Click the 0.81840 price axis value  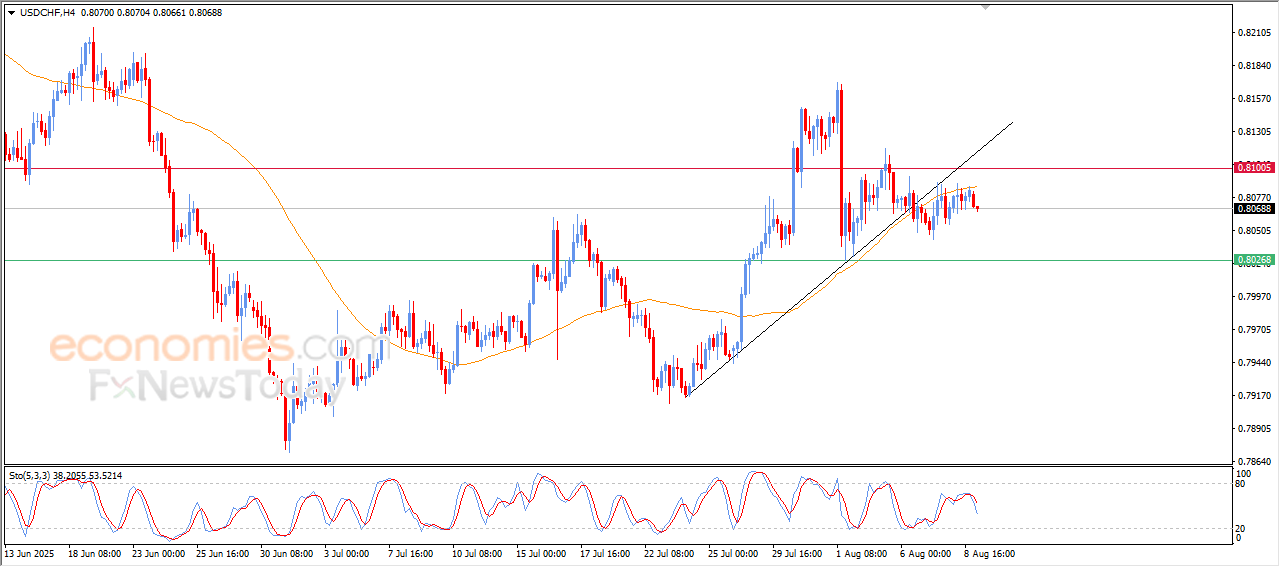tap(1255, 66)
